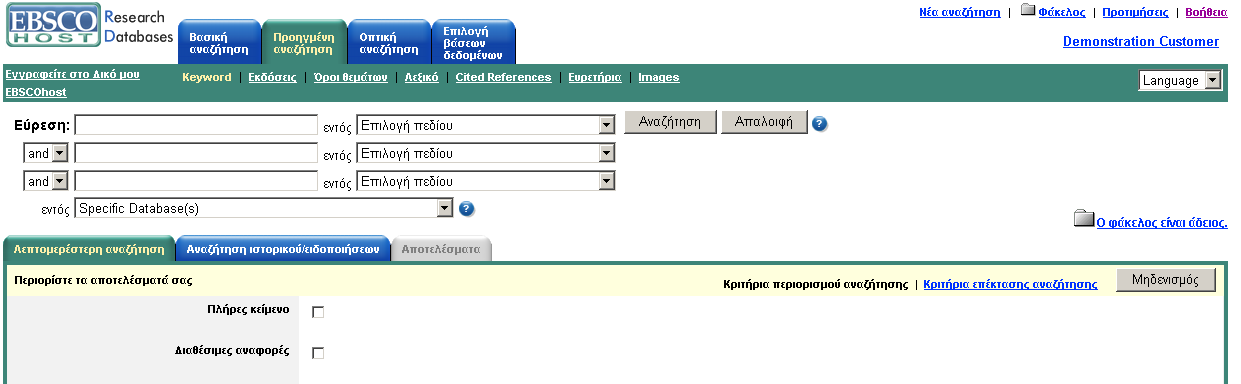Open third row Επιλογή πεδίου dropdown
This screenshot has width=1241, height=384.
point(485,182)
